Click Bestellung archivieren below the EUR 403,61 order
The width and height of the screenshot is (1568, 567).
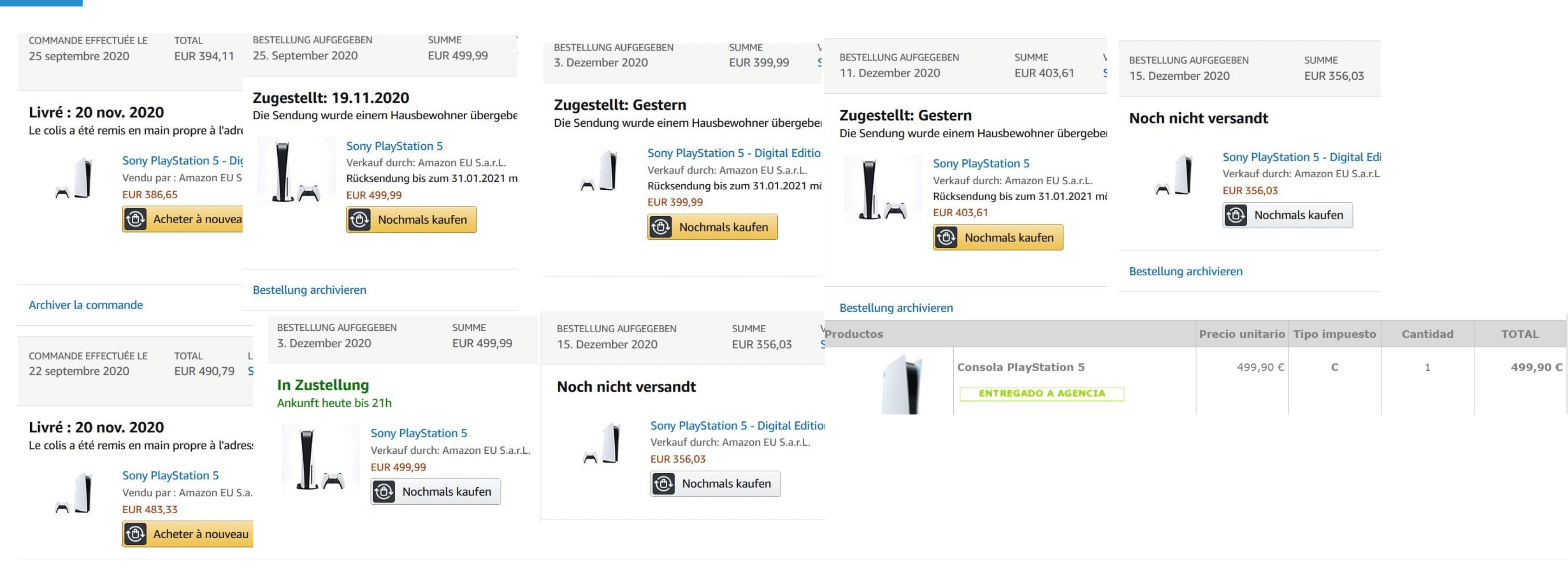point(896,308)
